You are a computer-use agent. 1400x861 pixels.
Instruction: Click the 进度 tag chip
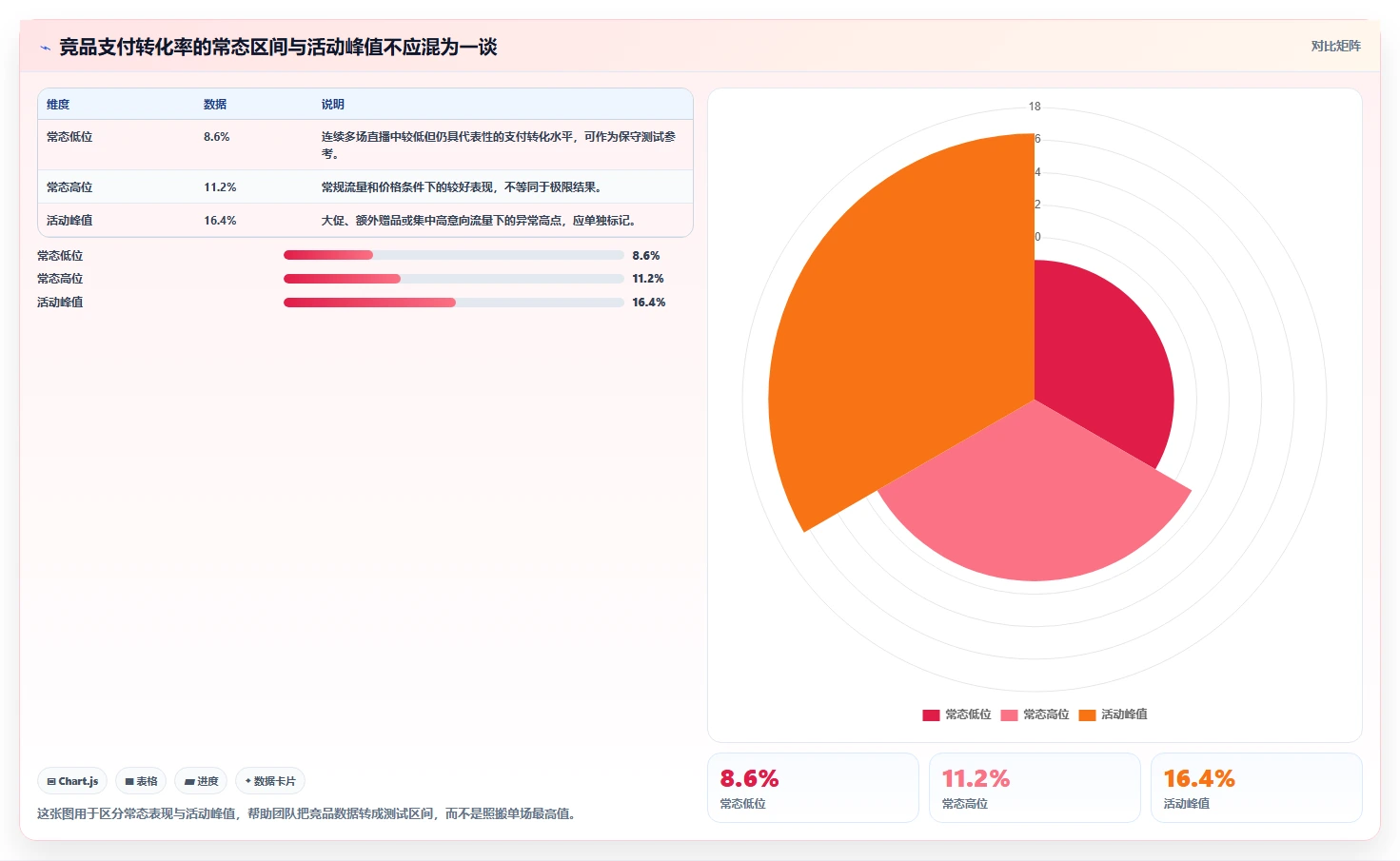coord(201,781)
